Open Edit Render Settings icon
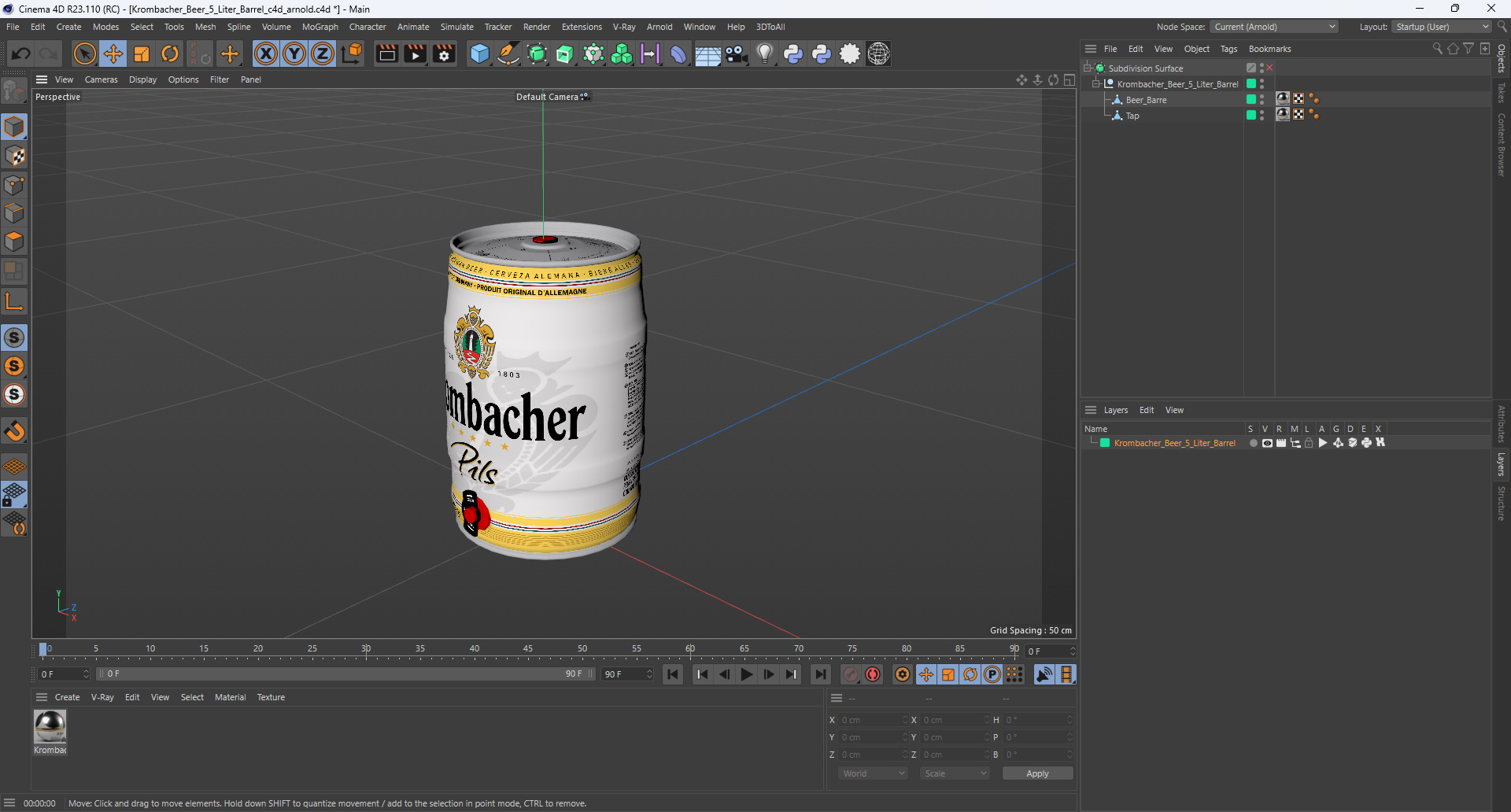The height and width of the screenshot is (812, 1511). 445,54
